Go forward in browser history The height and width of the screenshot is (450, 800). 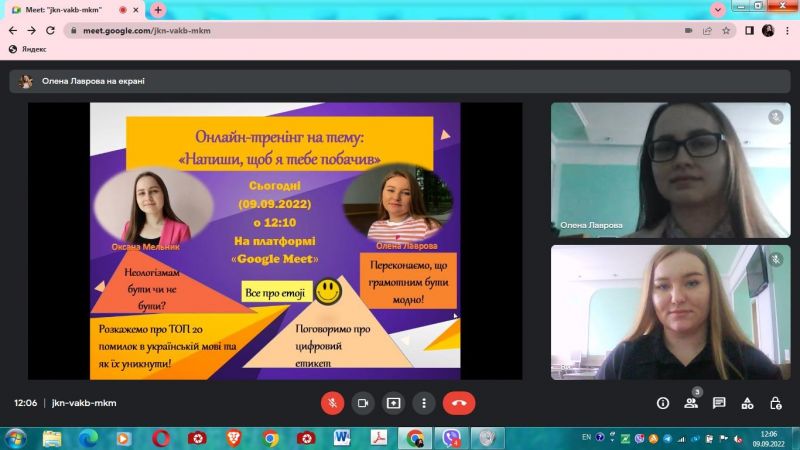(32, 31)
